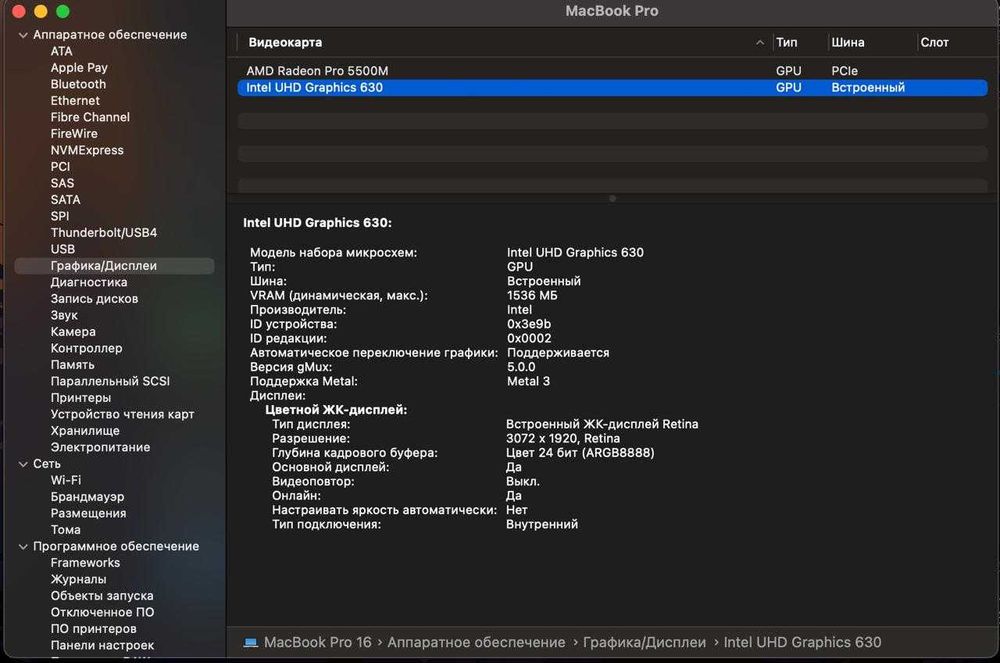The image size is (1000, 663).
Task: Collapse the Аппаратное обеспечение section
Action: (x=23, y=35)
